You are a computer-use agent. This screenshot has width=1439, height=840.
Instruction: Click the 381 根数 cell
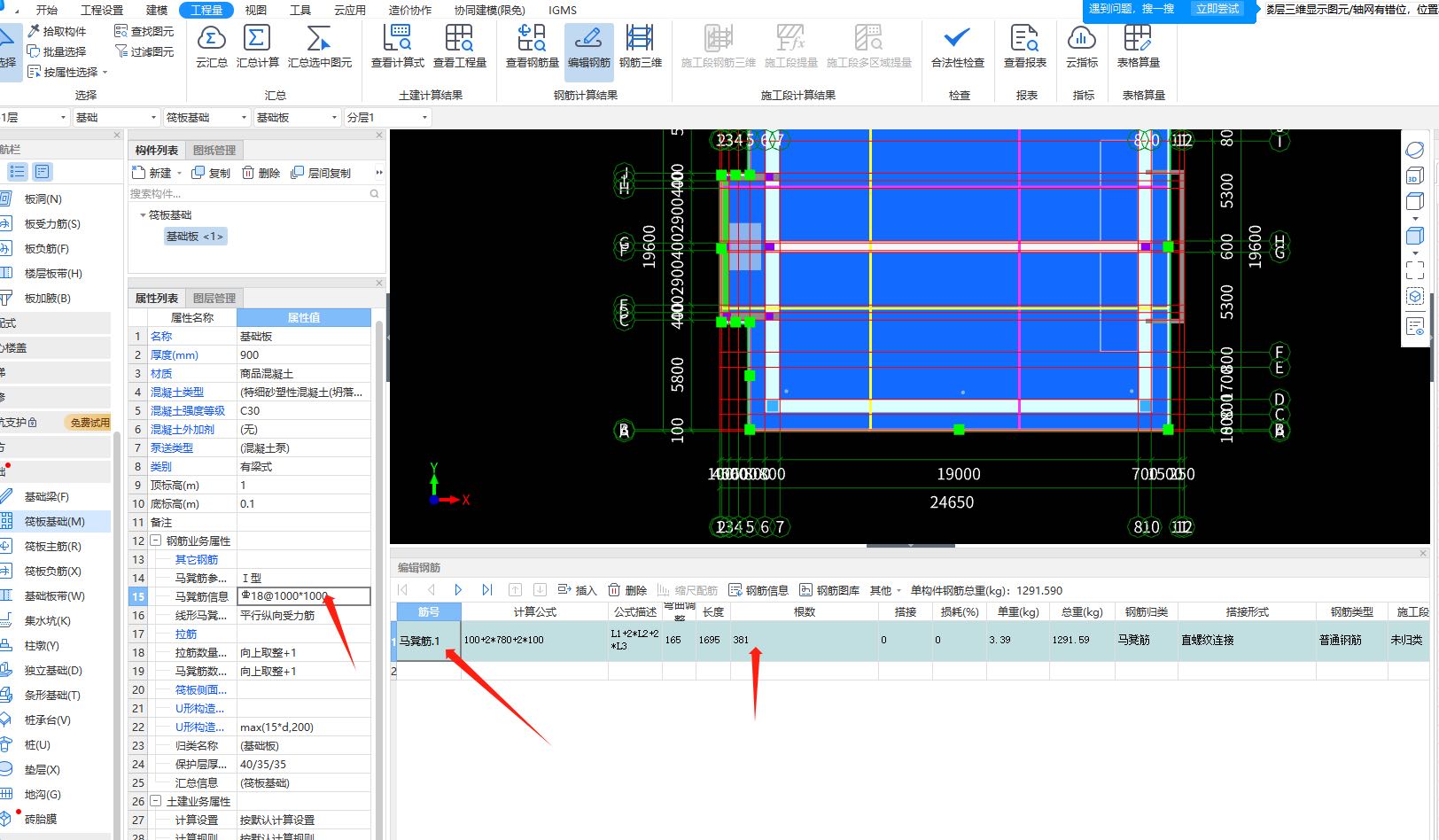[804, 641]
